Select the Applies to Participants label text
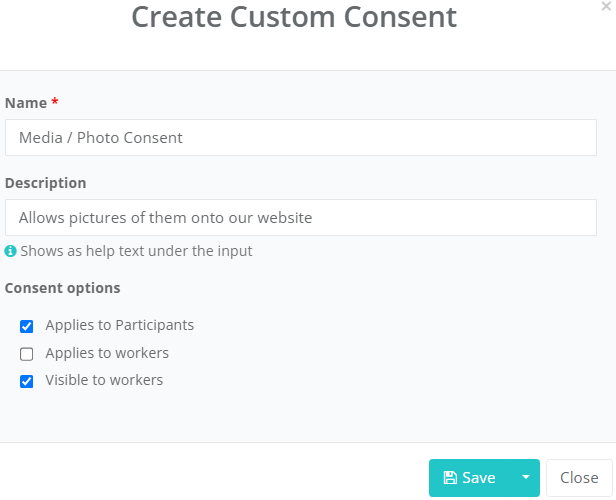616x500 pixels. 119,325
